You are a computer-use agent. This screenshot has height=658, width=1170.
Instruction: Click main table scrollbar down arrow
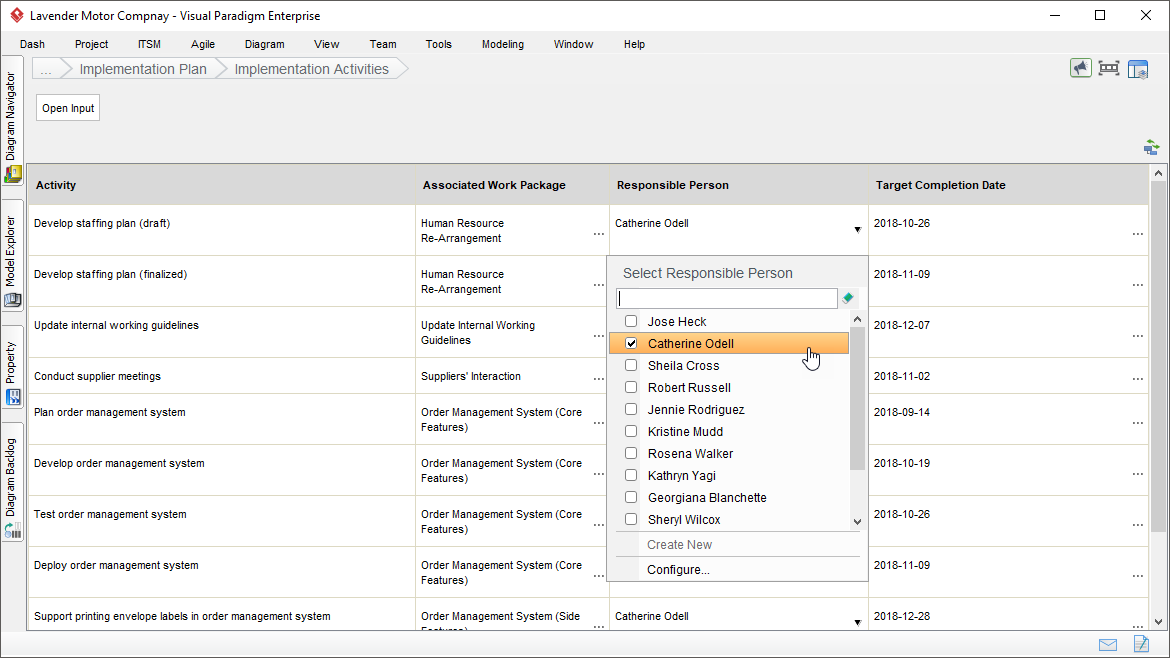[1158, 621]
